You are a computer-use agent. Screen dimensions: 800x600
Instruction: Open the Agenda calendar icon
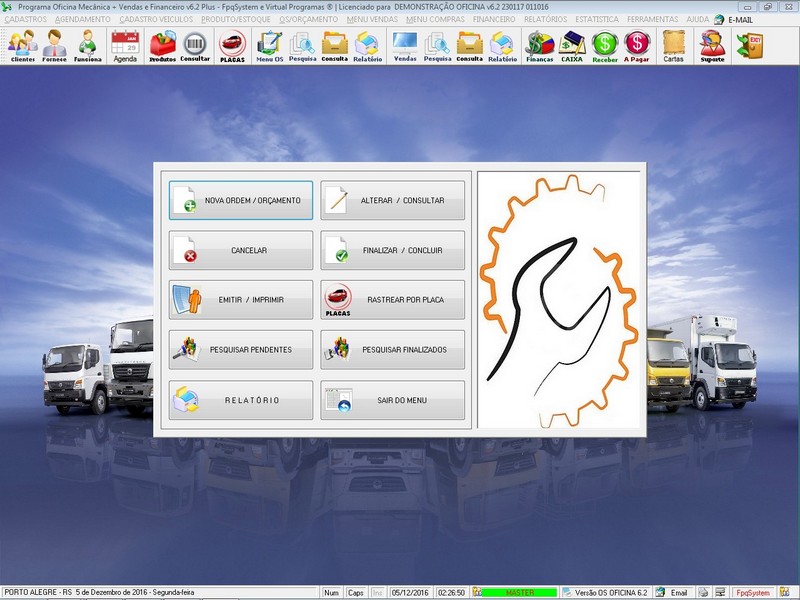coord(125,46)
